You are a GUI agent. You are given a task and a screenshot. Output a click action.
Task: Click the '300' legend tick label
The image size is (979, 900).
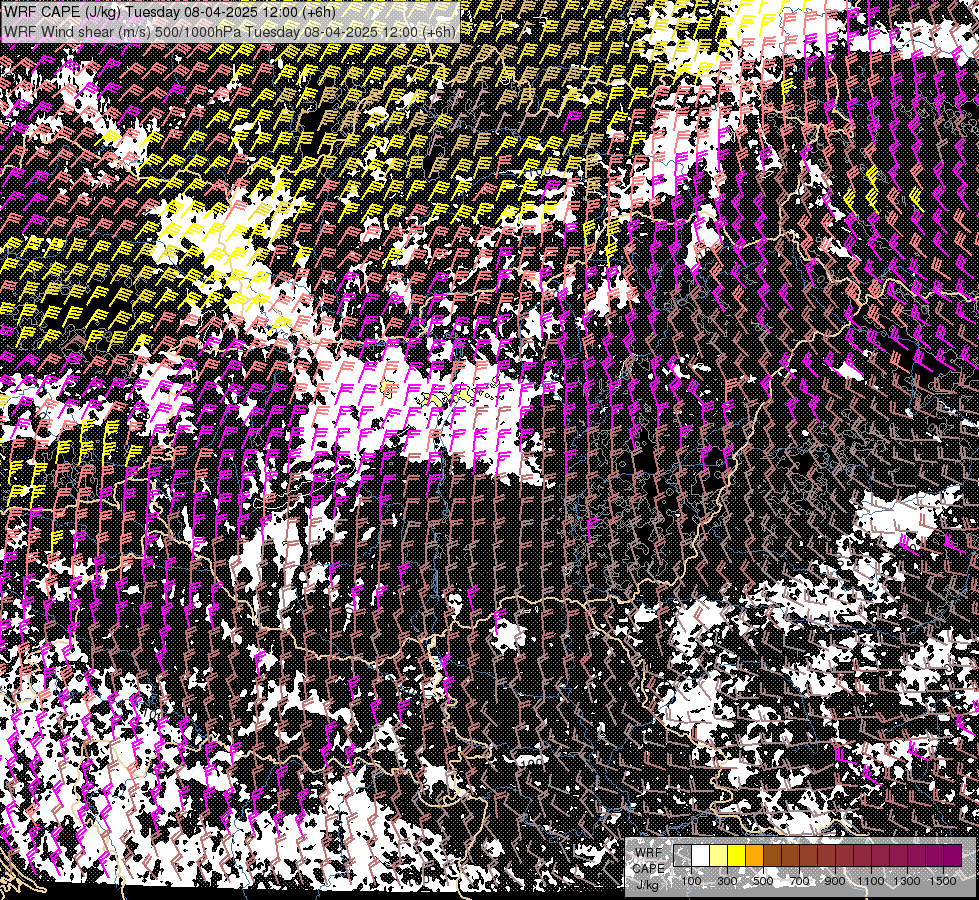pyautogui.click(x=727, y=881)
